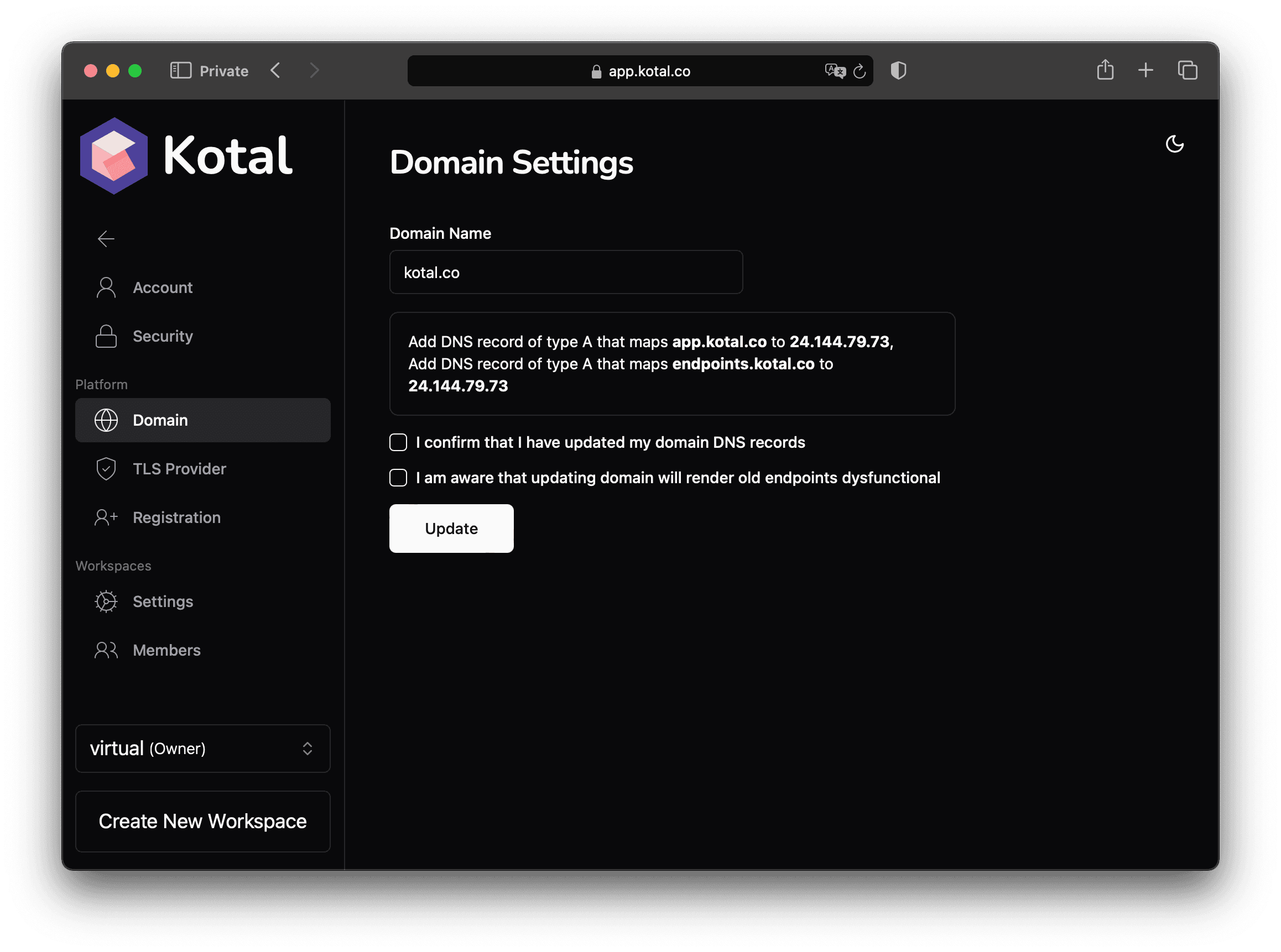The width and height of the screenshot is (1281, 952).
Task: Click the Registration add-user icon
Action: coord(106,517)
